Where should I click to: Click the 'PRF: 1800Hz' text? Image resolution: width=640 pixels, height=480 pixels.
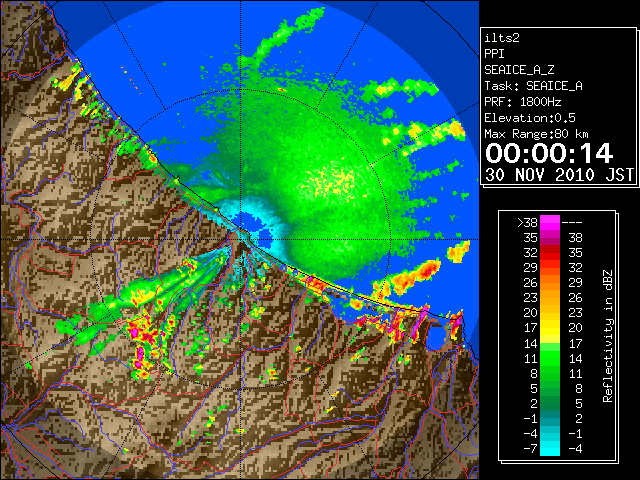[522, 102]
